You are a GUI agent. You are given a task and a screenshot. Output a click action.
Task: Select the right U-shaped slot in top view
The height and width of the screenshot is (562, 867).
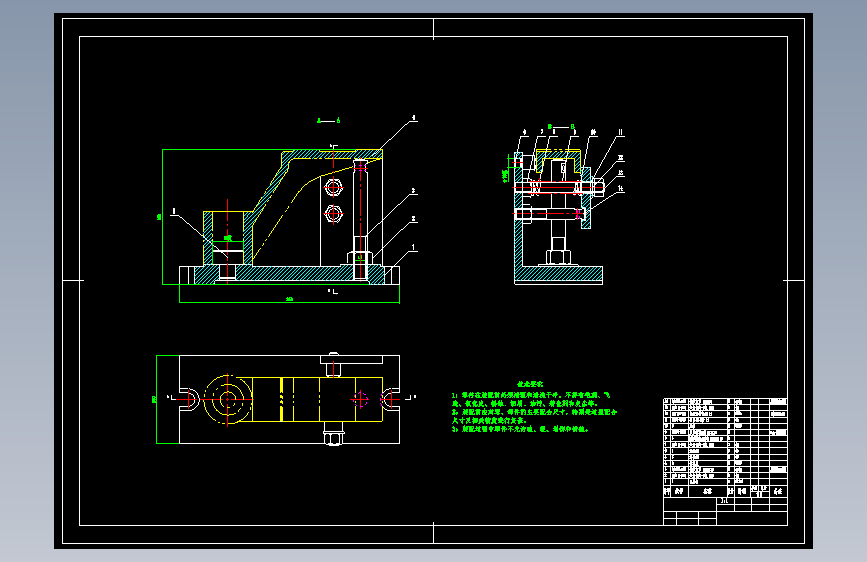point(390,399)
